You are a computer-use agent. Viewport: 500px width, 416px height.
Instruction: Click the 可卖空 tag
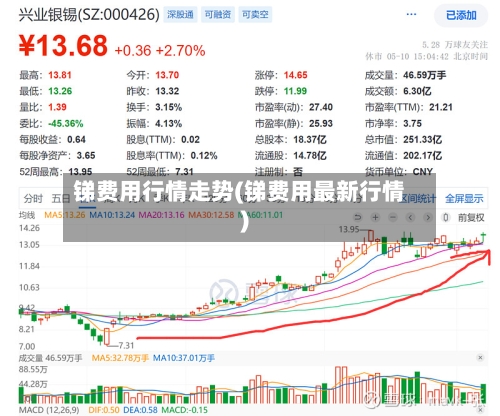tap(255, 15)
